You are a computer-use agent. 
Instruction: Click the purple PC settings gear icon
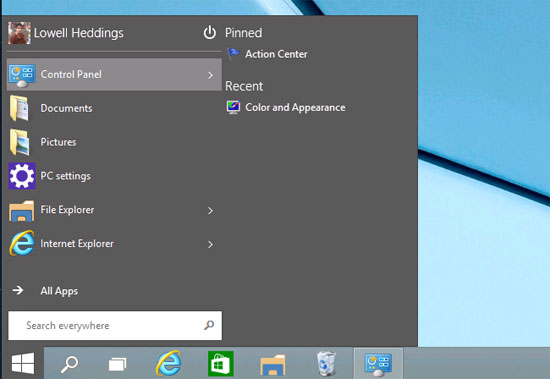click(22, 176)
